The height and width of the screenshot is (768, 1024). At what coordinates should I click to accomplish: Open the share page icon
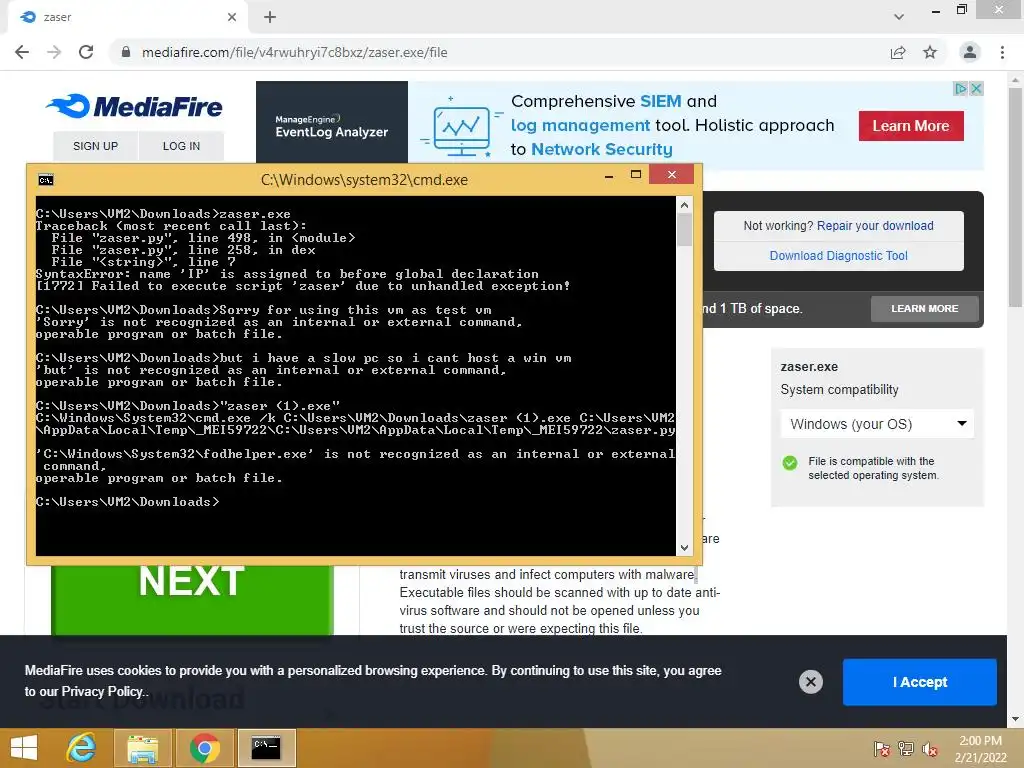(898, 52)
